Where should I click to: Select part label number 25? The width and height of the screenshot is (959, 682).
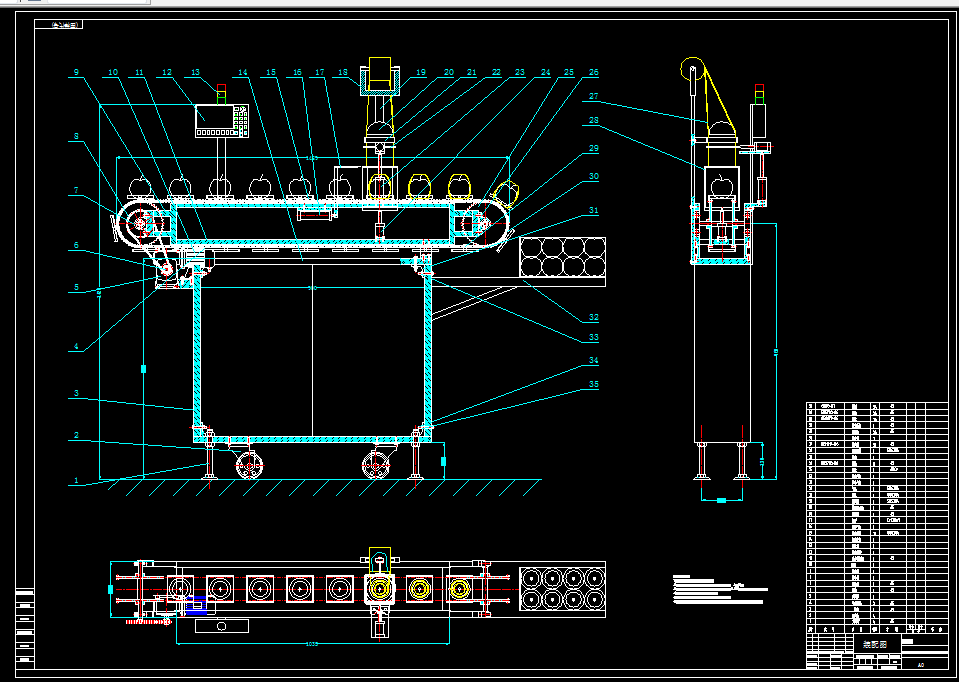(x=569, y=72)
